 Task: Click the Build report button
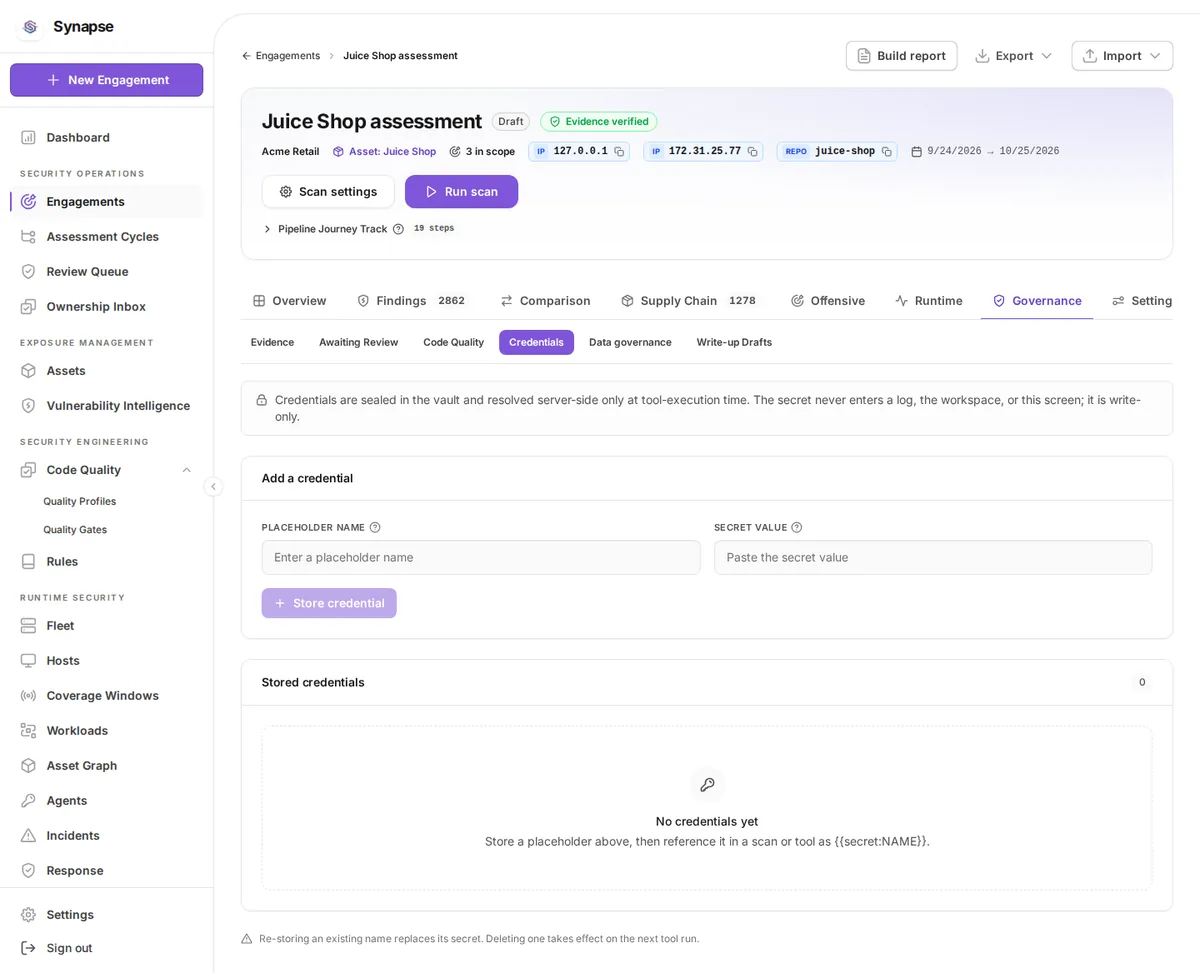pos(901,56)
